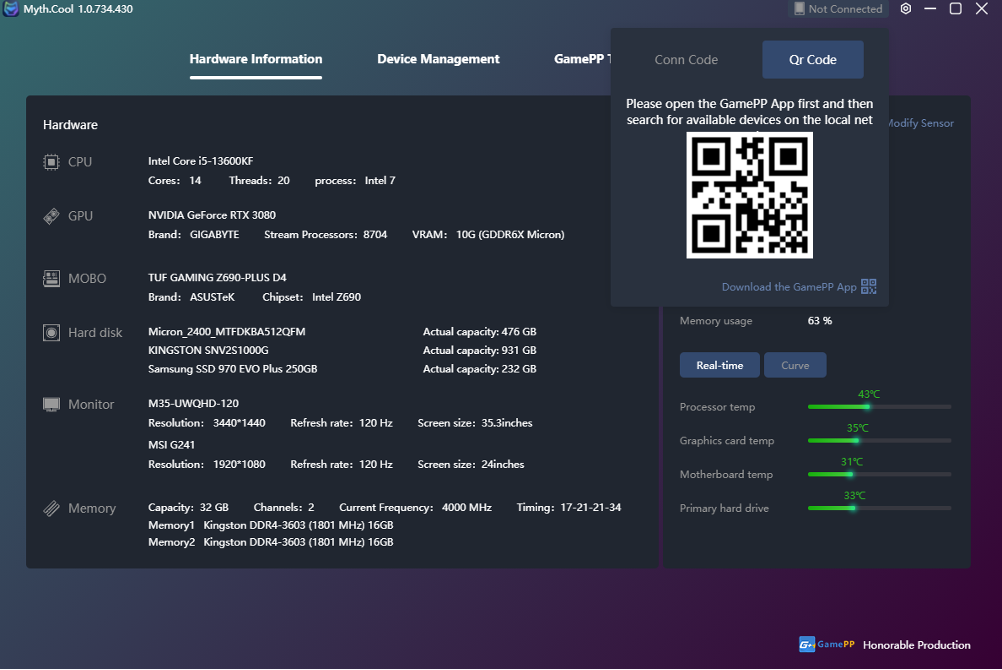Click the TUF GAMING Z690-PLUS D4 text
The image size is (1002, 670).
(217, 277)
